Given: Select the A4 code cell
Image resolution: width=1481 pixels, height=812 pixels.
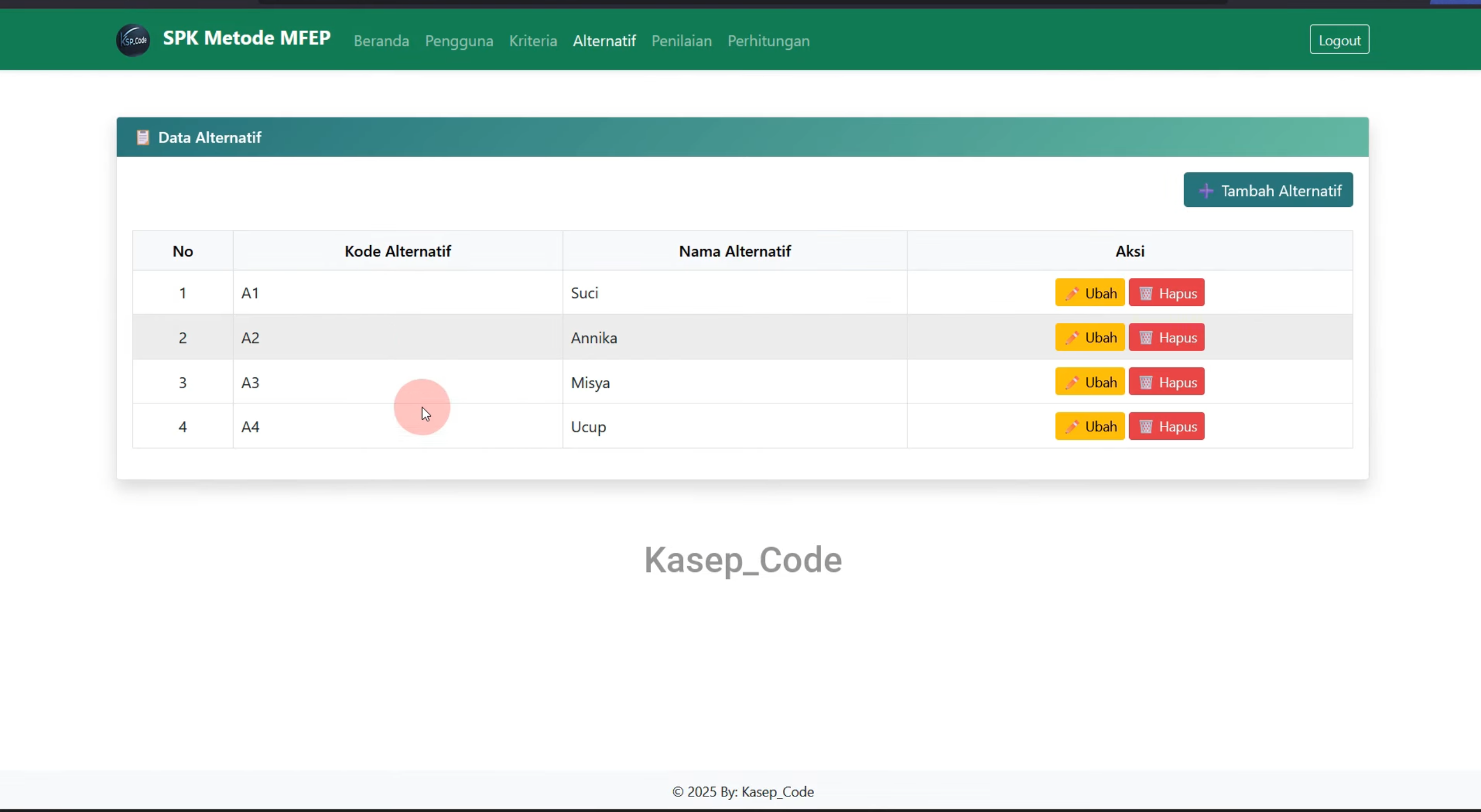Looking at the screenshot, I should (x=398, y=426).
